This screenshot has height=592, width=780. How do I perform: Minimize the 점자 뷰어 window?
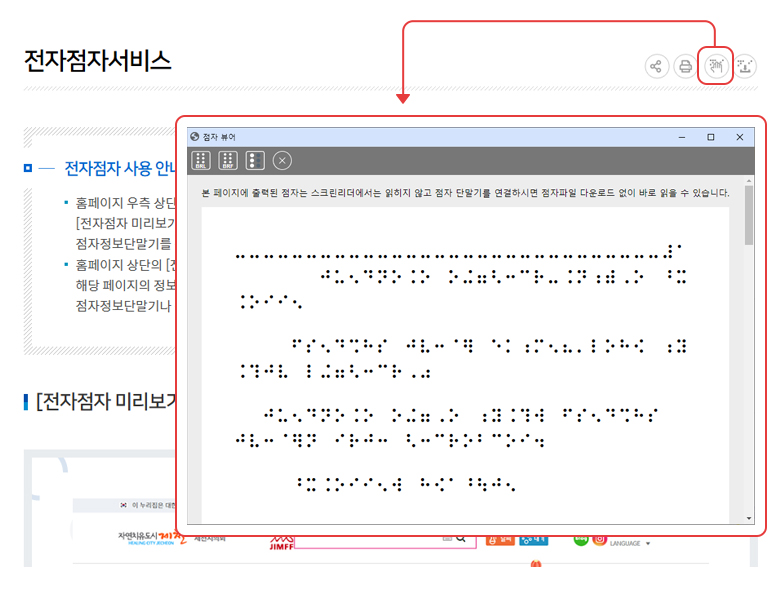click(x=681, y=137)
